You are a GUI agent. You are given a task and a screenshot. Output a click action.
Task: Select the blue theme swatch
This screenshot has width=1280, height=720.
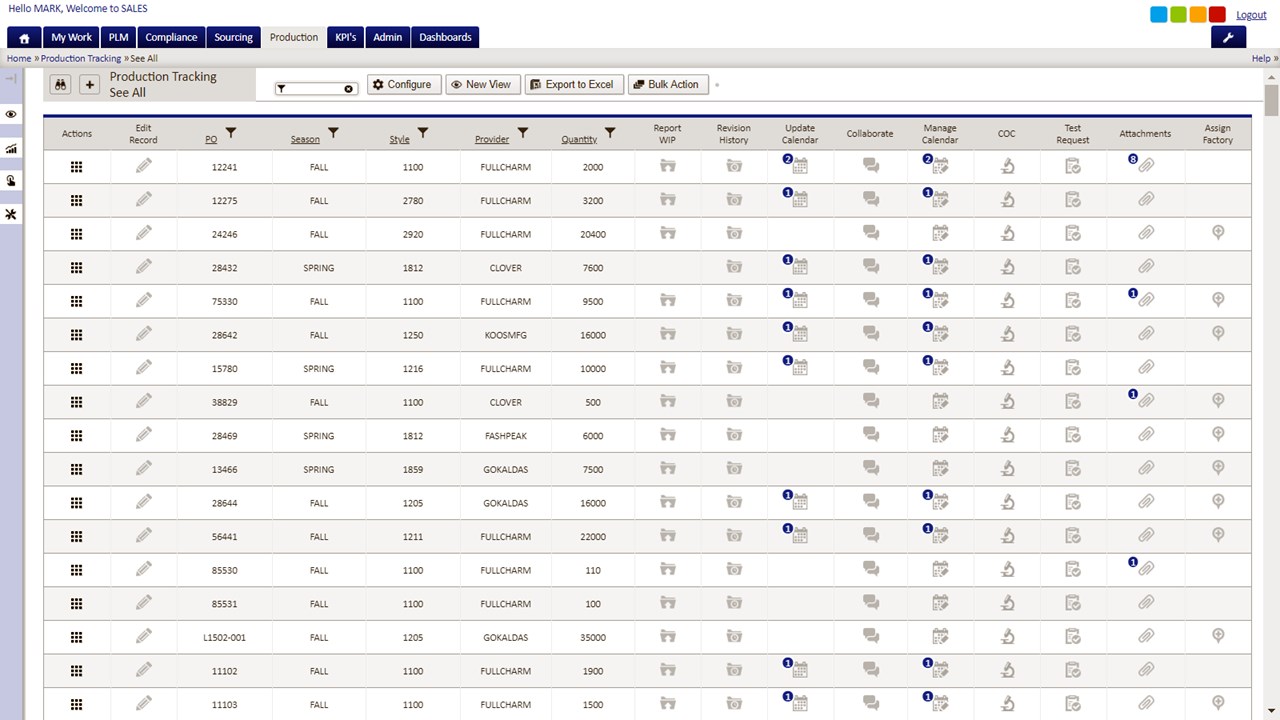tap(1158, 14)
